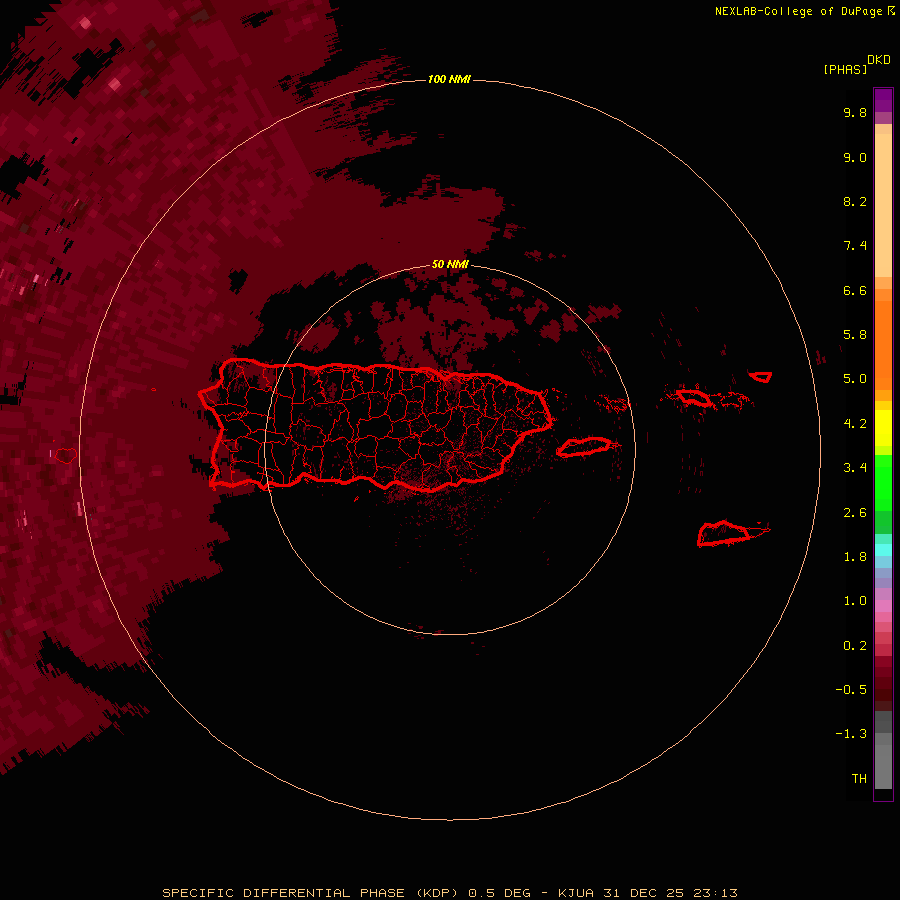This screenshot has width=900, height=900.
Task: Pick the bright green band of color bar
Action: [x=883, y=483]
